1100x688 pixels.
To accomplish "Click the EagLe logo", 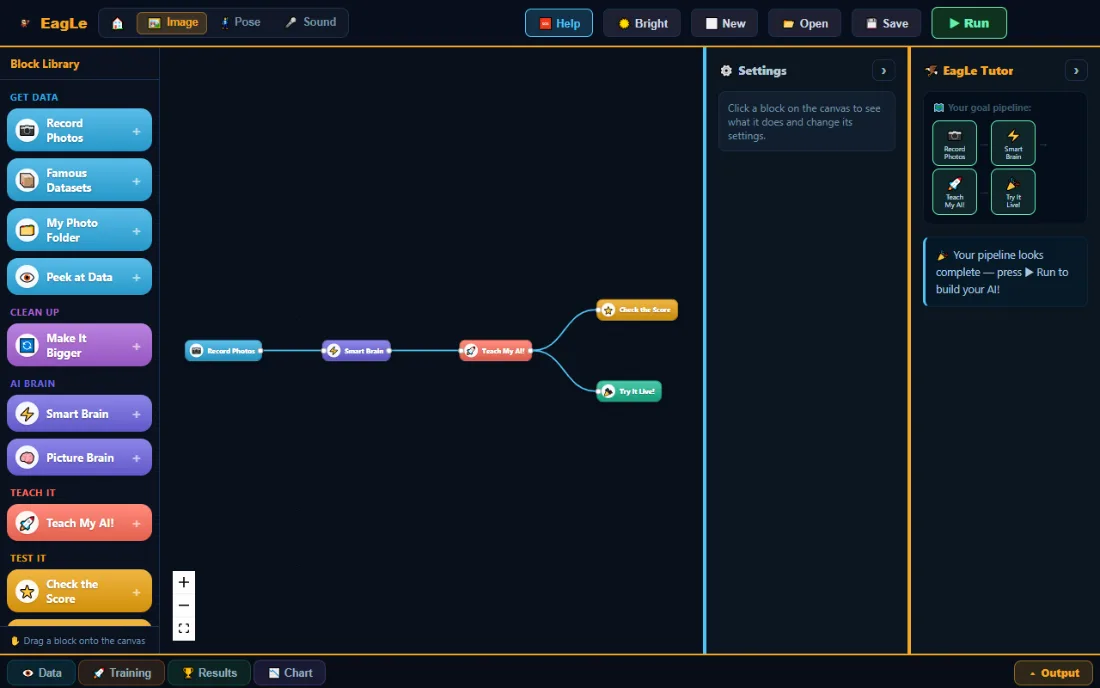I will (55, 23).
